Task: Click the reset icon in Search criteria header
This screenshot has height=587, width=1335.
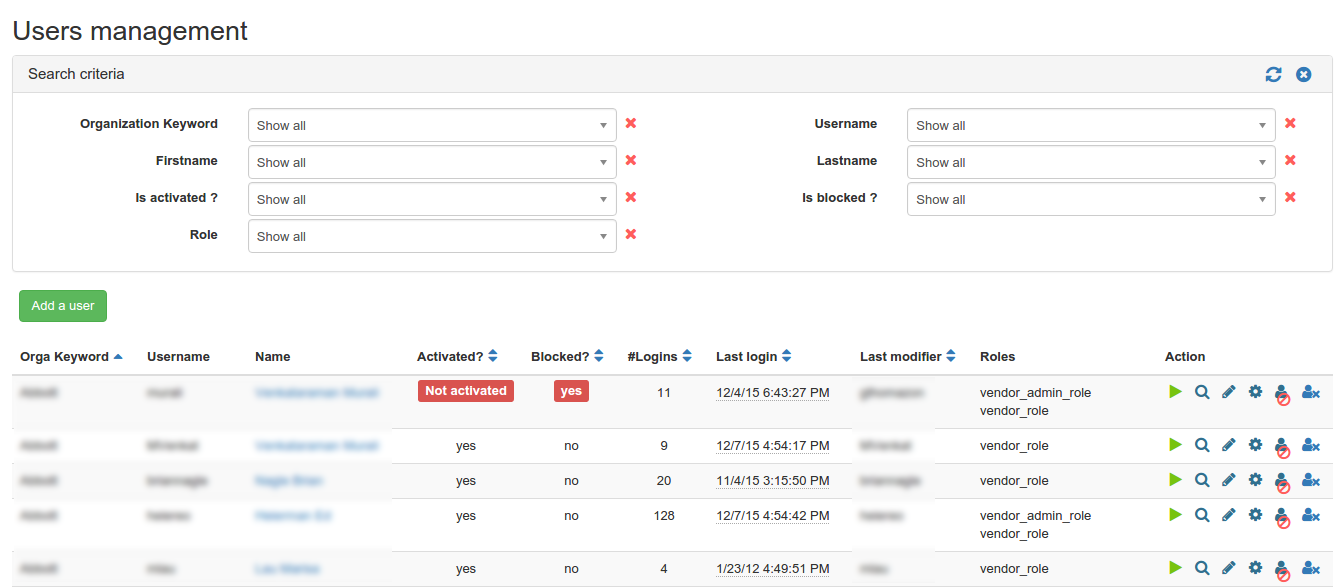Action: coord(1304,74)
